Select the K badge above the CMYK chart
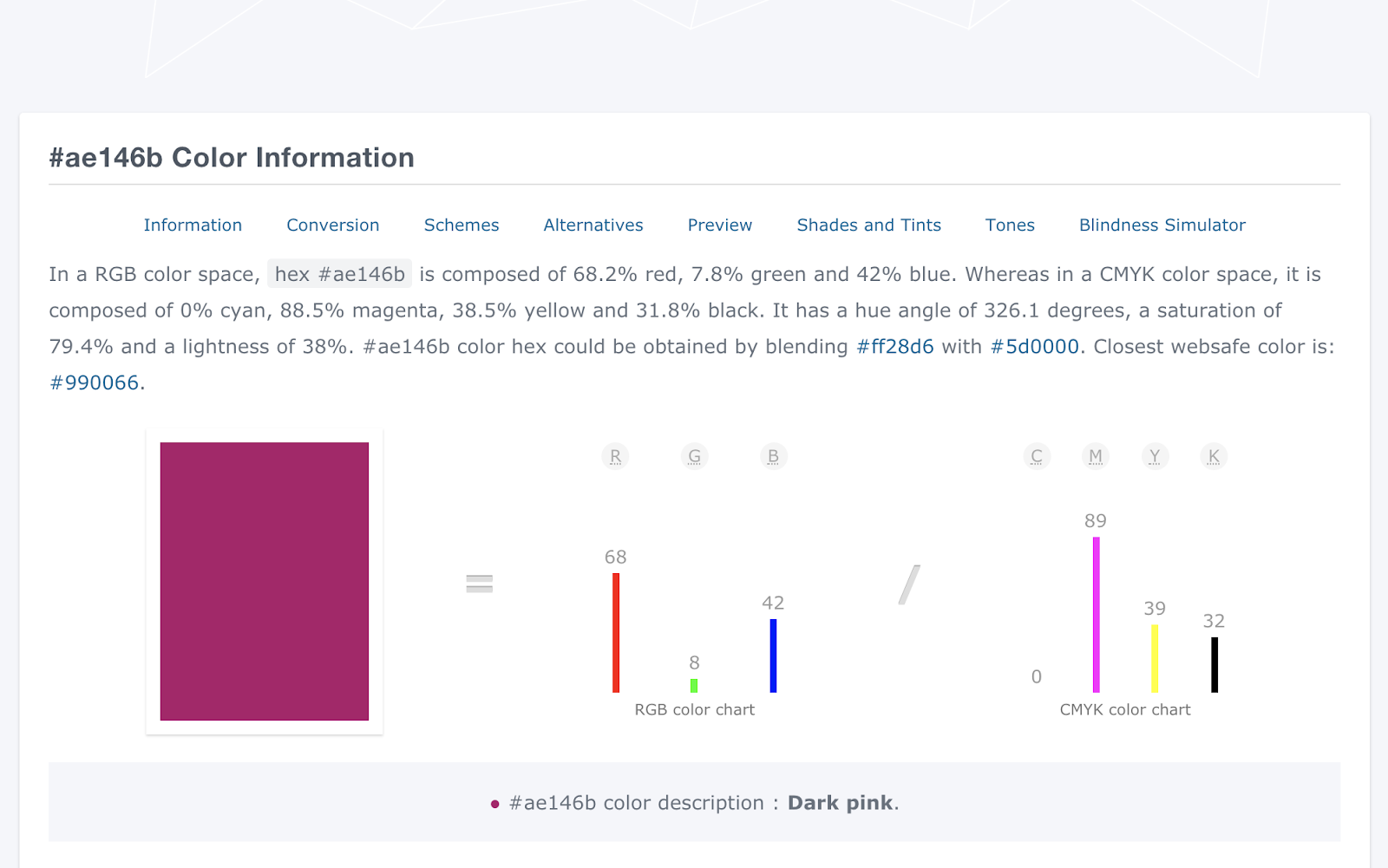Screen dimensions: 1388x868 coord(1213,456)
